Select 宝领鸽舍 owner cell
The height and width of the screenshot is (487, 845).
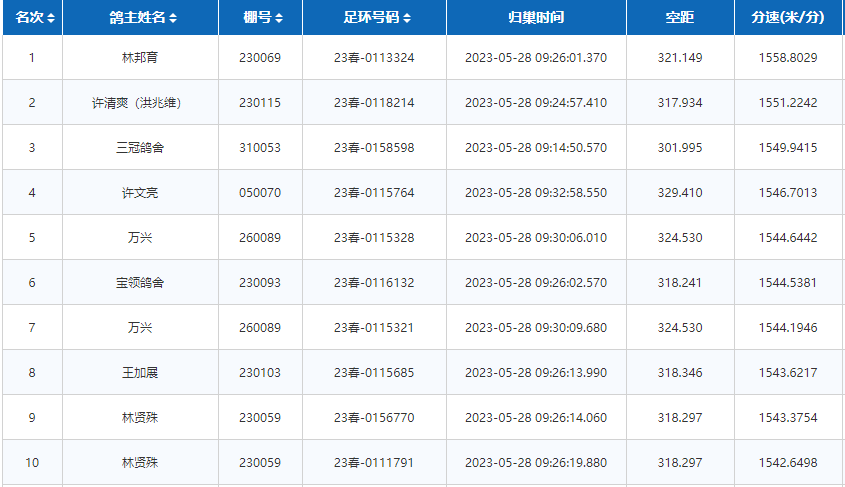[x=140, y=283]
